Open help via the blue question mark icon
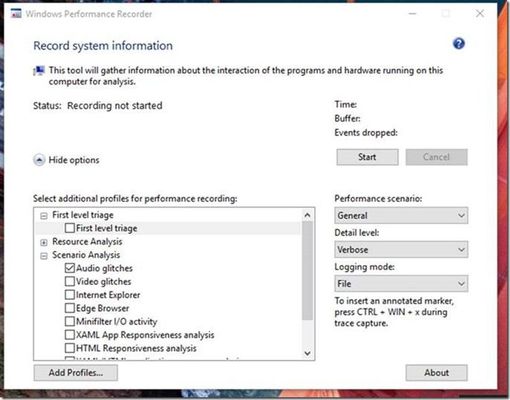 (459, 44)
